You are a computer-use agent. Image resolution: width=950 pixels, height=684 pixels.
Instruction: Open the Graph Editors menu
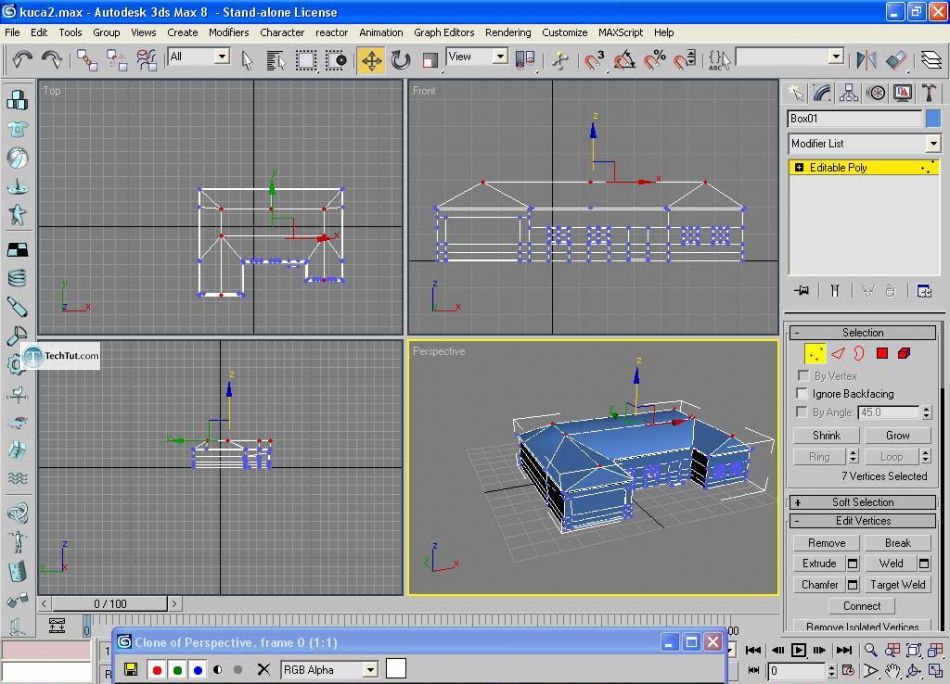443,32
